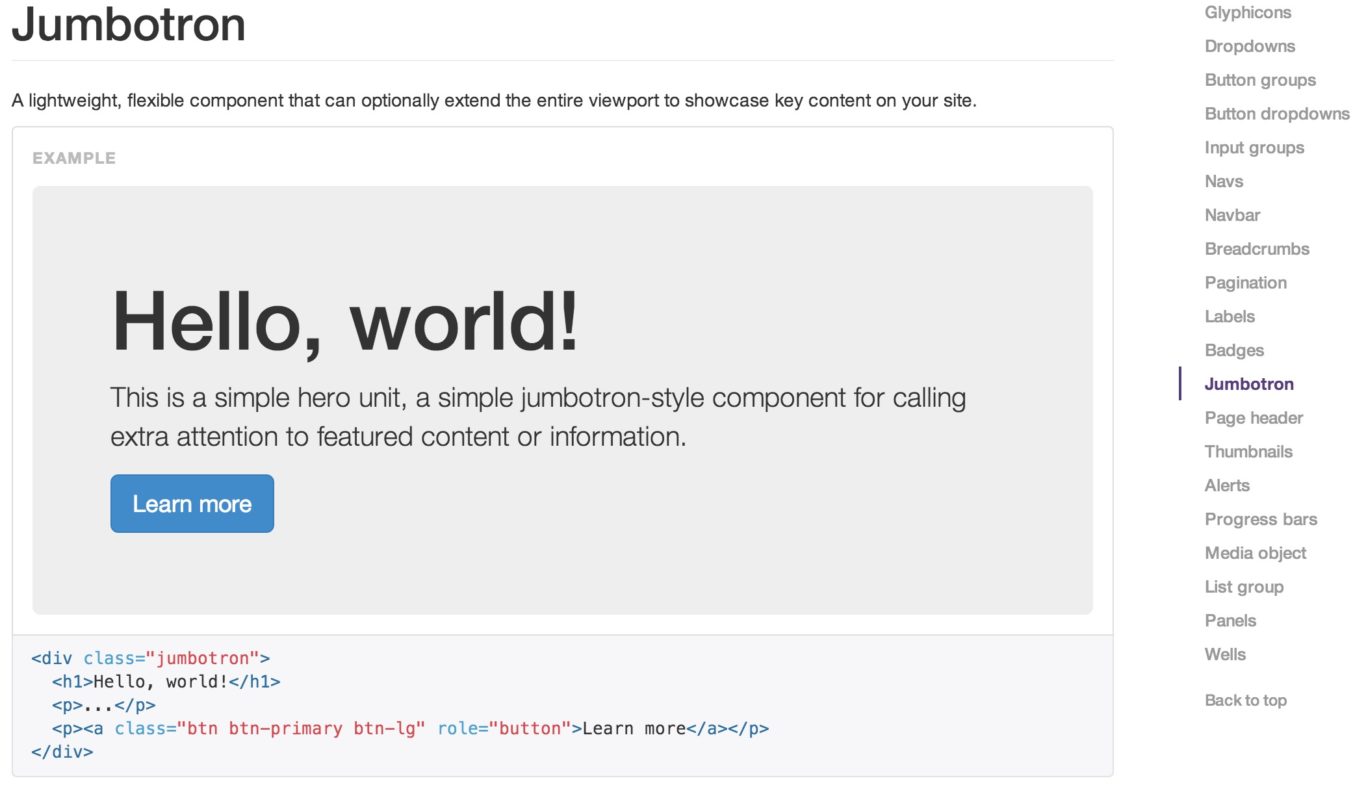Click the <p>...</p> code line
The image size is (1366, 785).
click(x=104, y=705)
